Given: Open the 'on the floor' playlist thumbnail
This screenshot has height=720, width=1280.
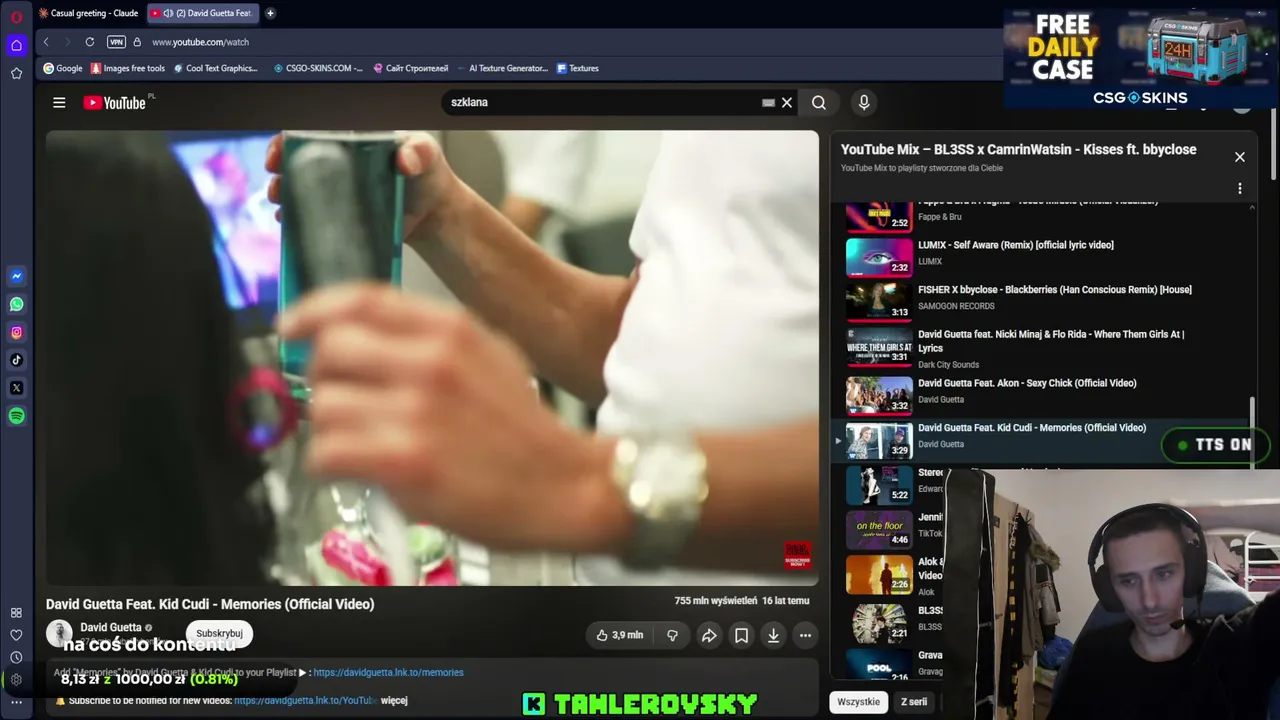Looking at the screenshot, I should click(879, 529).
